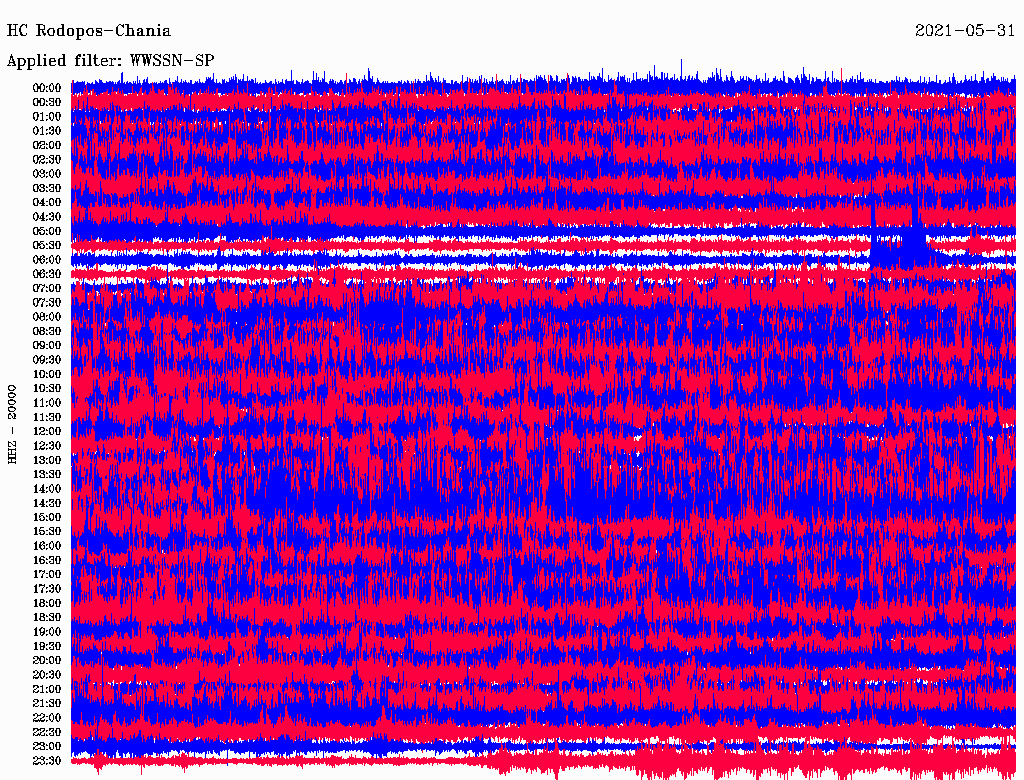Select the Applied filter WWSSN-SP text

coord(110,61)
